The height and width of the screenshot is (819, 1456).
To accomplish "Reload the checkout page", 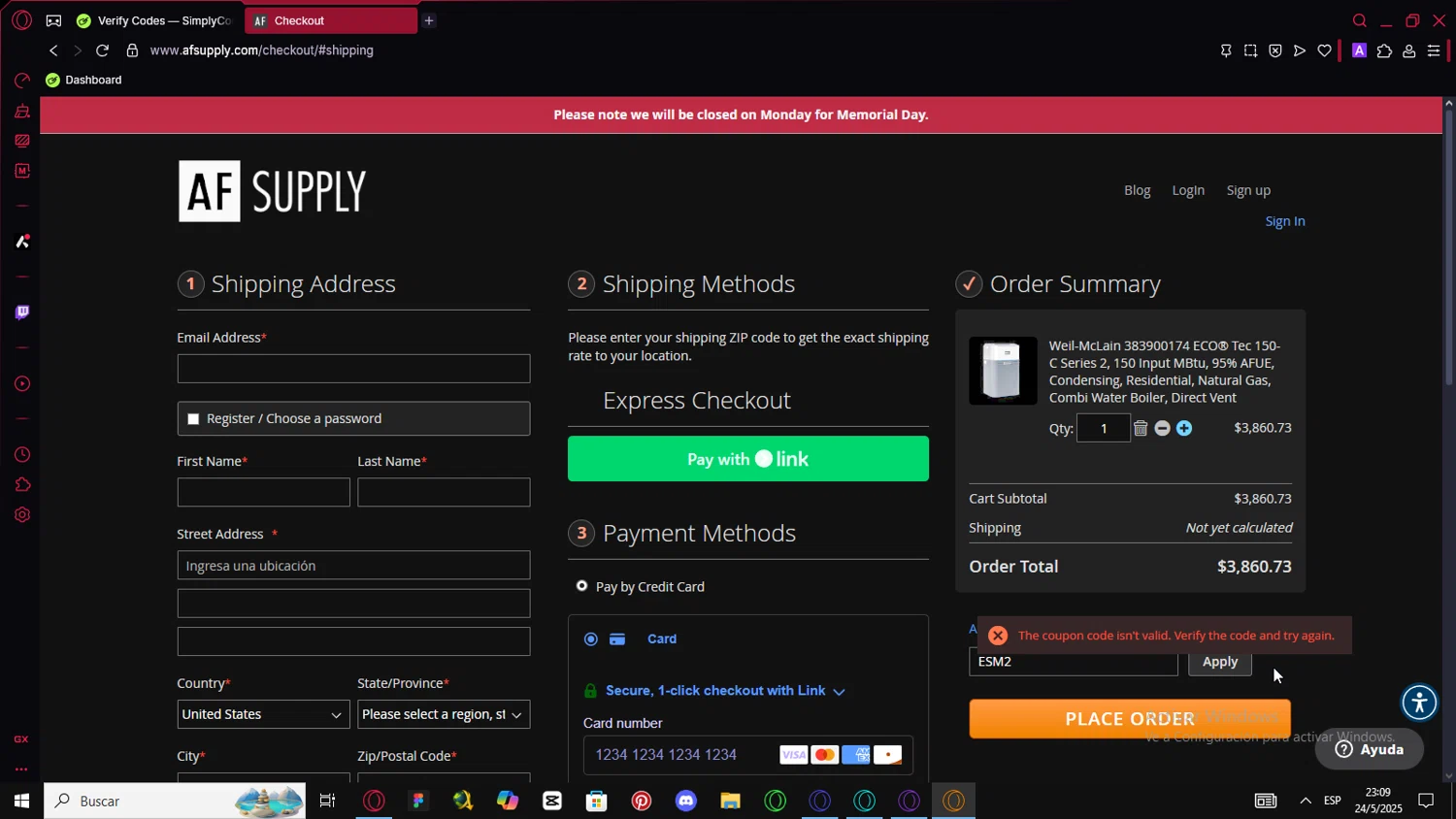I will [x=102, y=50].
